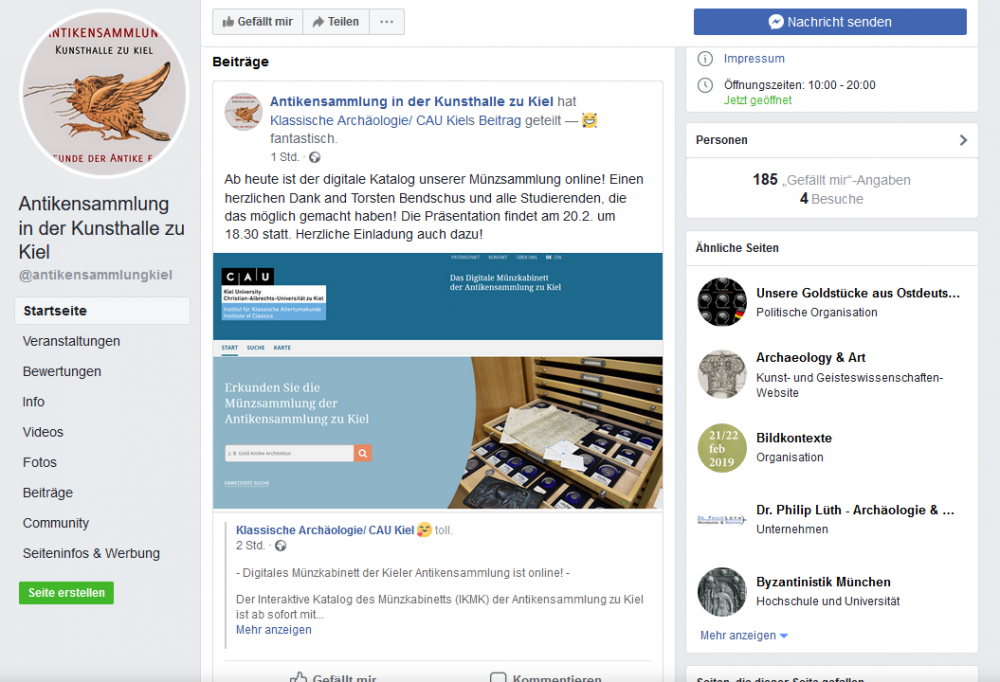This screenshot has height=682, width=1000.
Task: Open the shared Münzkabinett website preview image
Action: coord(438,381)
